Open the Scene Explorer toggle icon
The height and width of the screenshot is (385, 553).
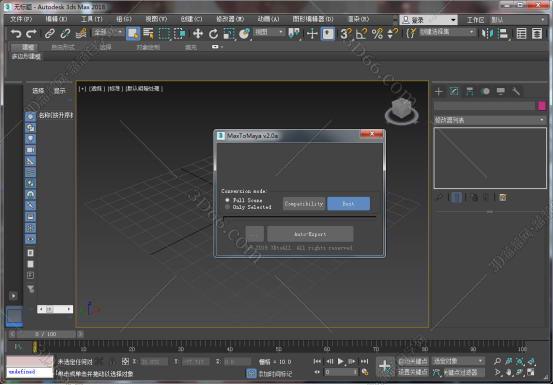click(x=521, y=34)
